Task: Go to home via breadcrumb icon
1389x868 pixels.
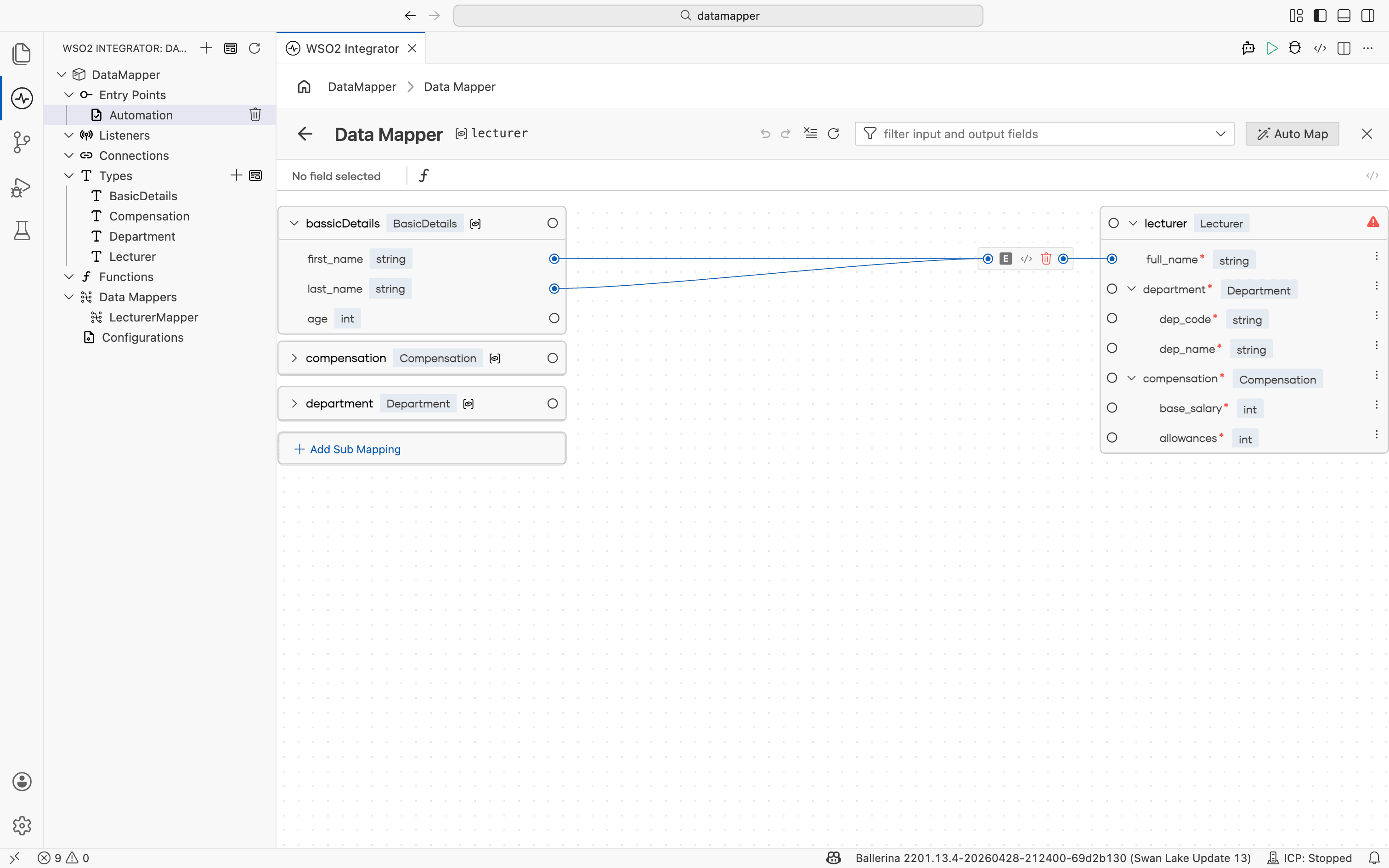Action: click(304, 87)
